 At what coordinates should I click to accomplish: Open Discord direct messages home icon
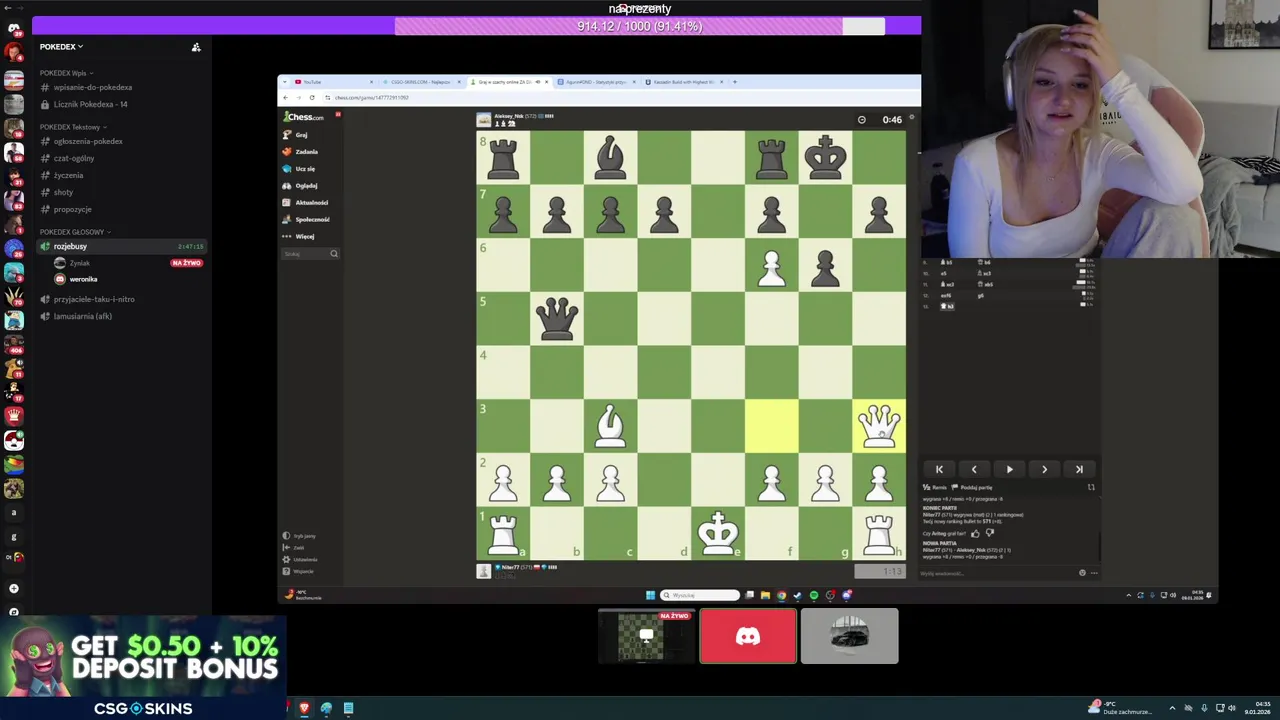point(14,29)
